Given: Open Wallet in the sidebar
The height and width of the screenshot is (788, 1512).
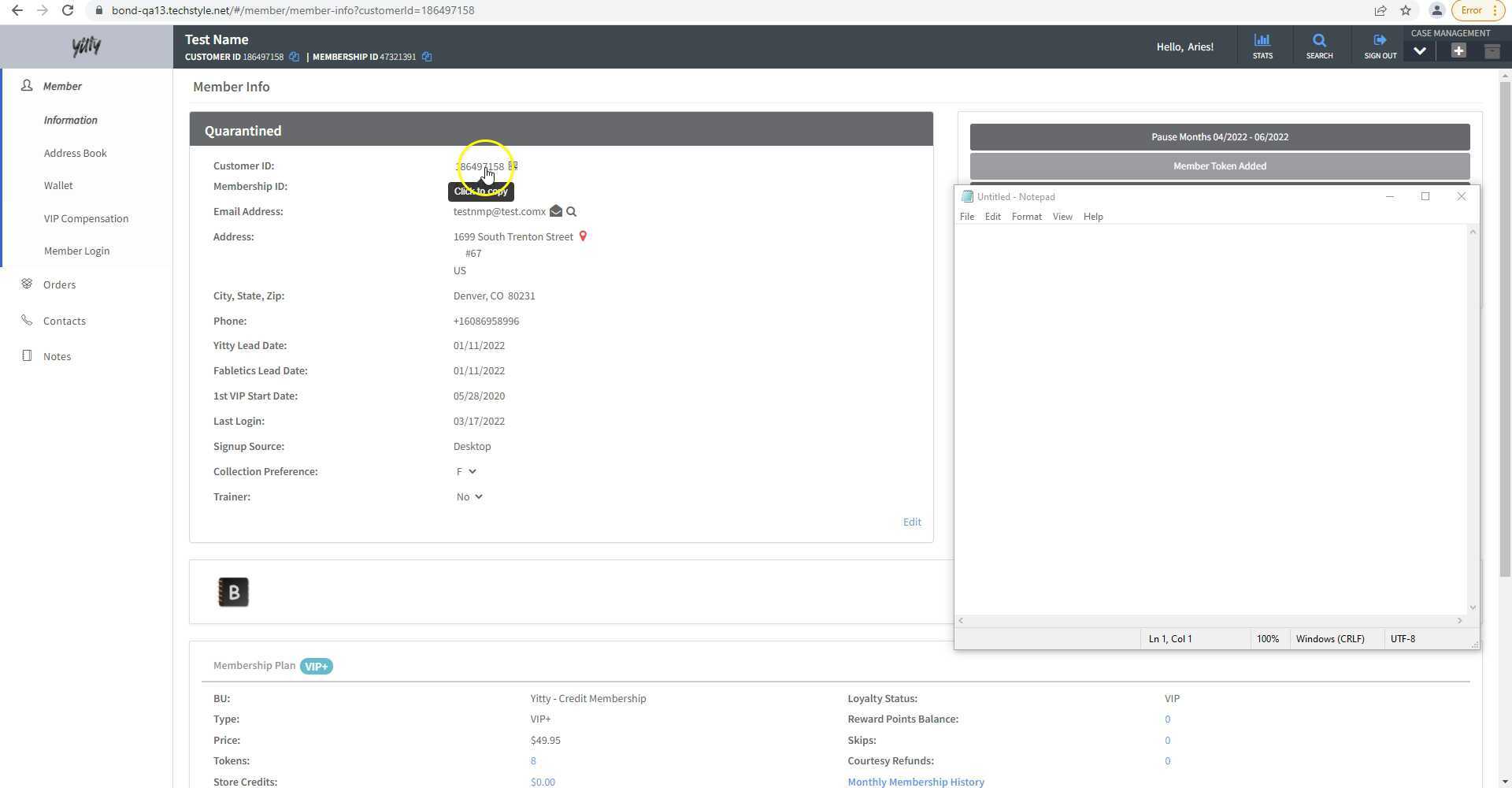Looking at the screenshot, I should (x=58, y=185).
